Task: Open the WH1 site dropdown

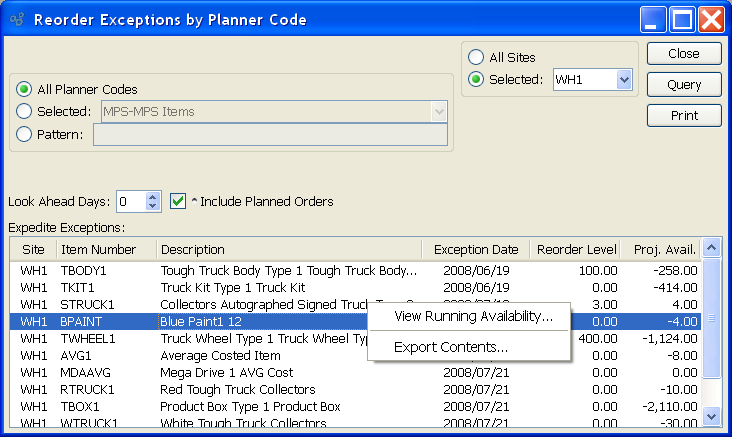Action: coord(625,80)
